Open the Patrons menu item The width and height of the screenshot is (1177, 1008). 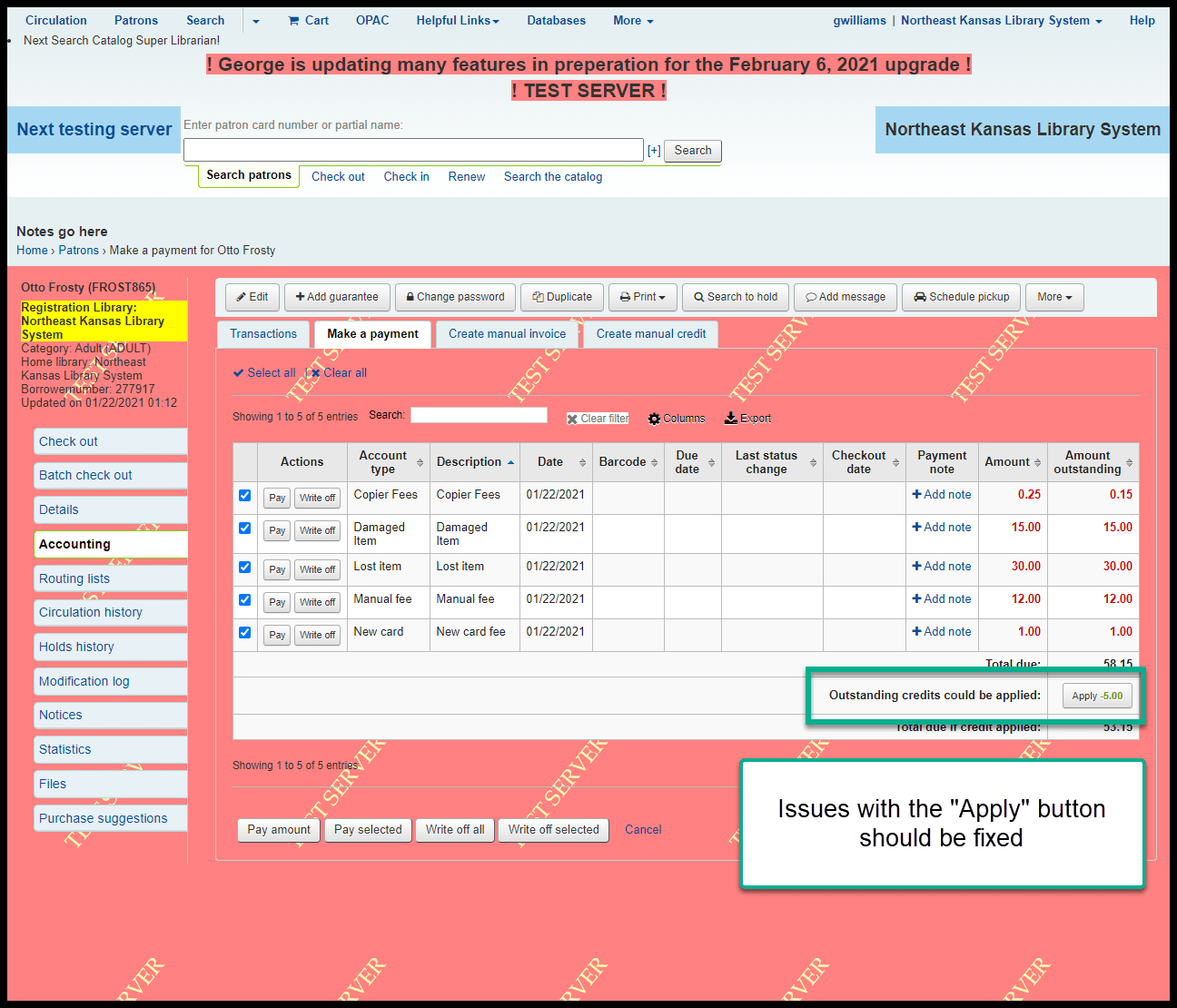(136, 20)
